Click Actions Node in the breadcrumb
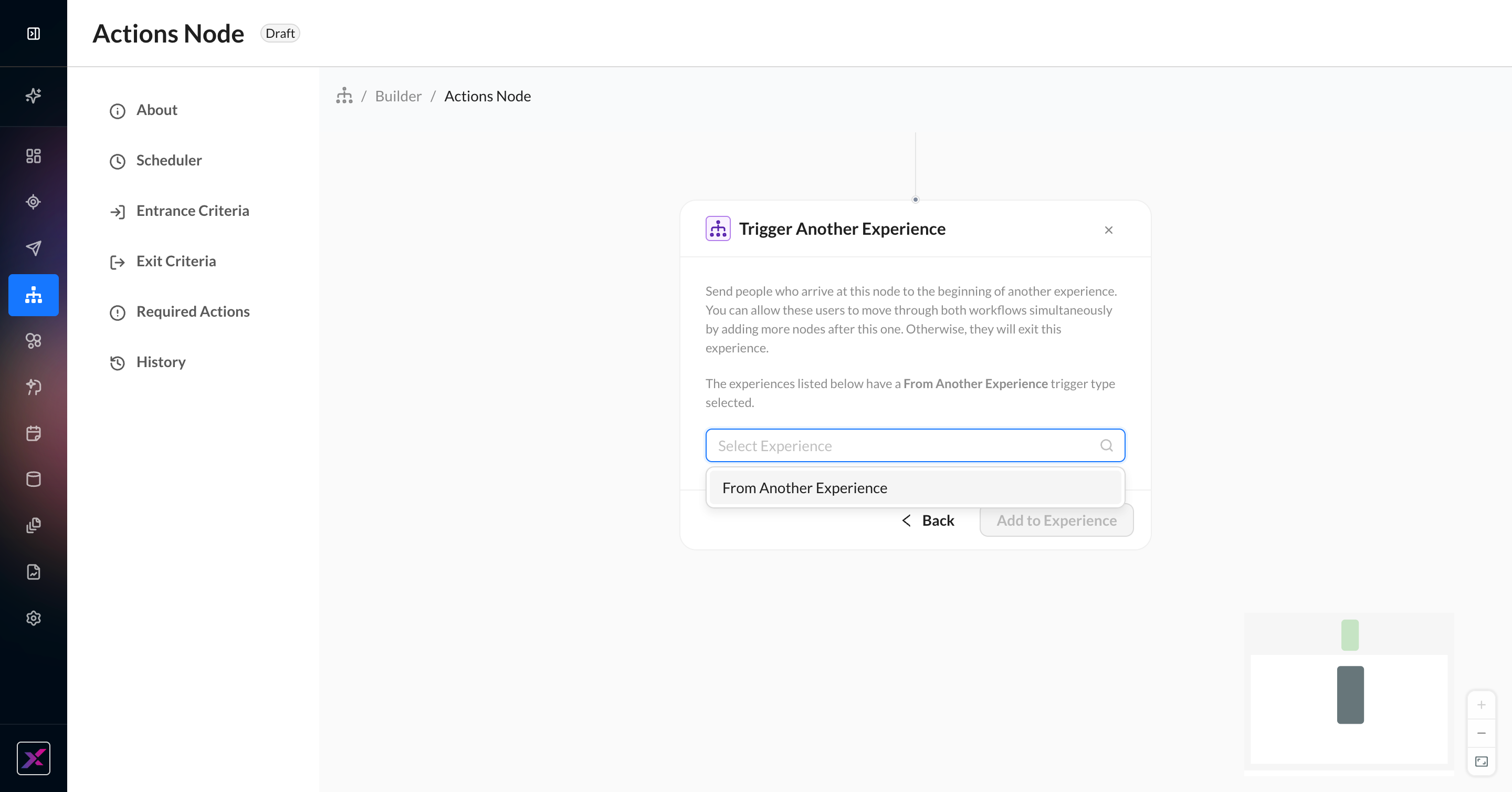Screen dimensions: 1512x792 488,96
